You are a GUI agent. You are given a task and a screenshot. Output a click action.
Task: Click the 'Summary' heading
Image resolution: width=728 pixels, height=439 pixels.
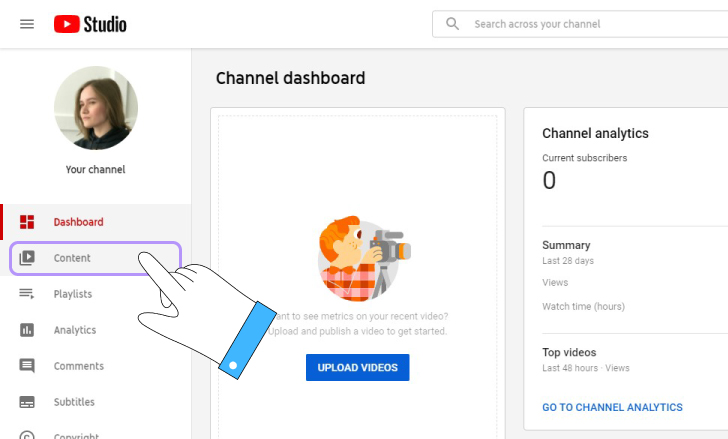click(566, 245)
